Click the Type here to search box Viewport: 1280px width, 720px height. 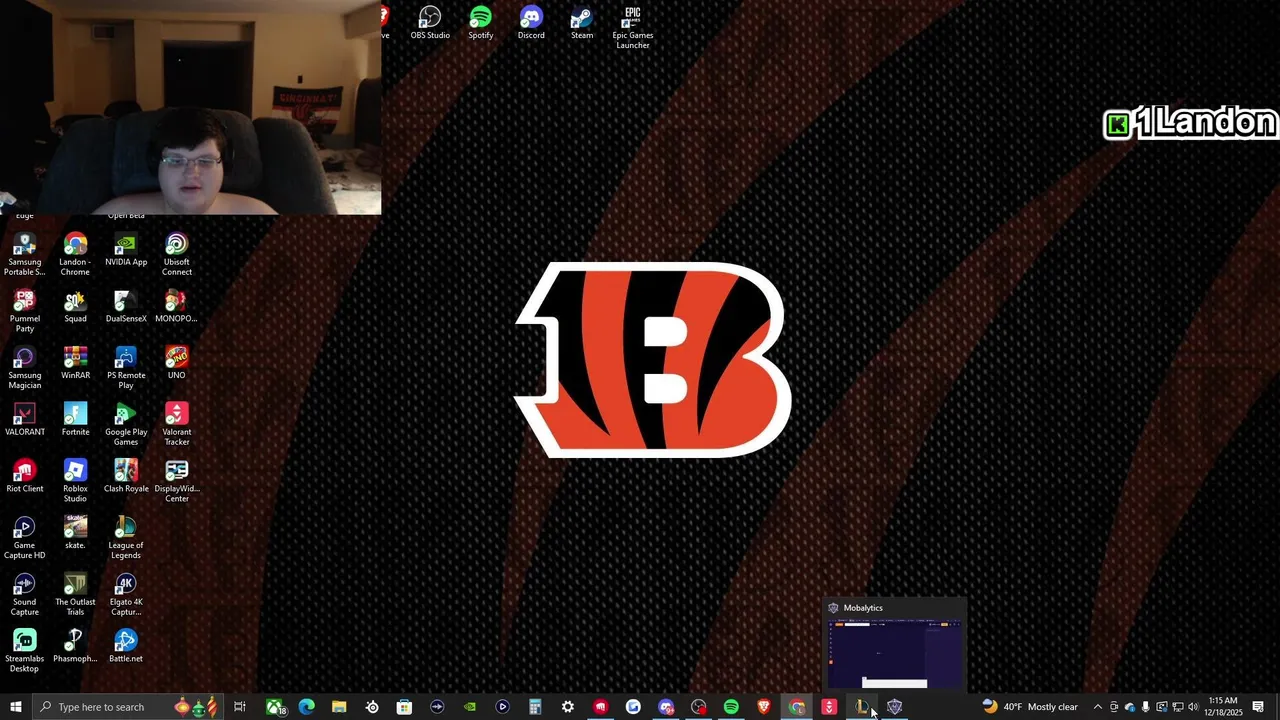[x=128, y=707]
